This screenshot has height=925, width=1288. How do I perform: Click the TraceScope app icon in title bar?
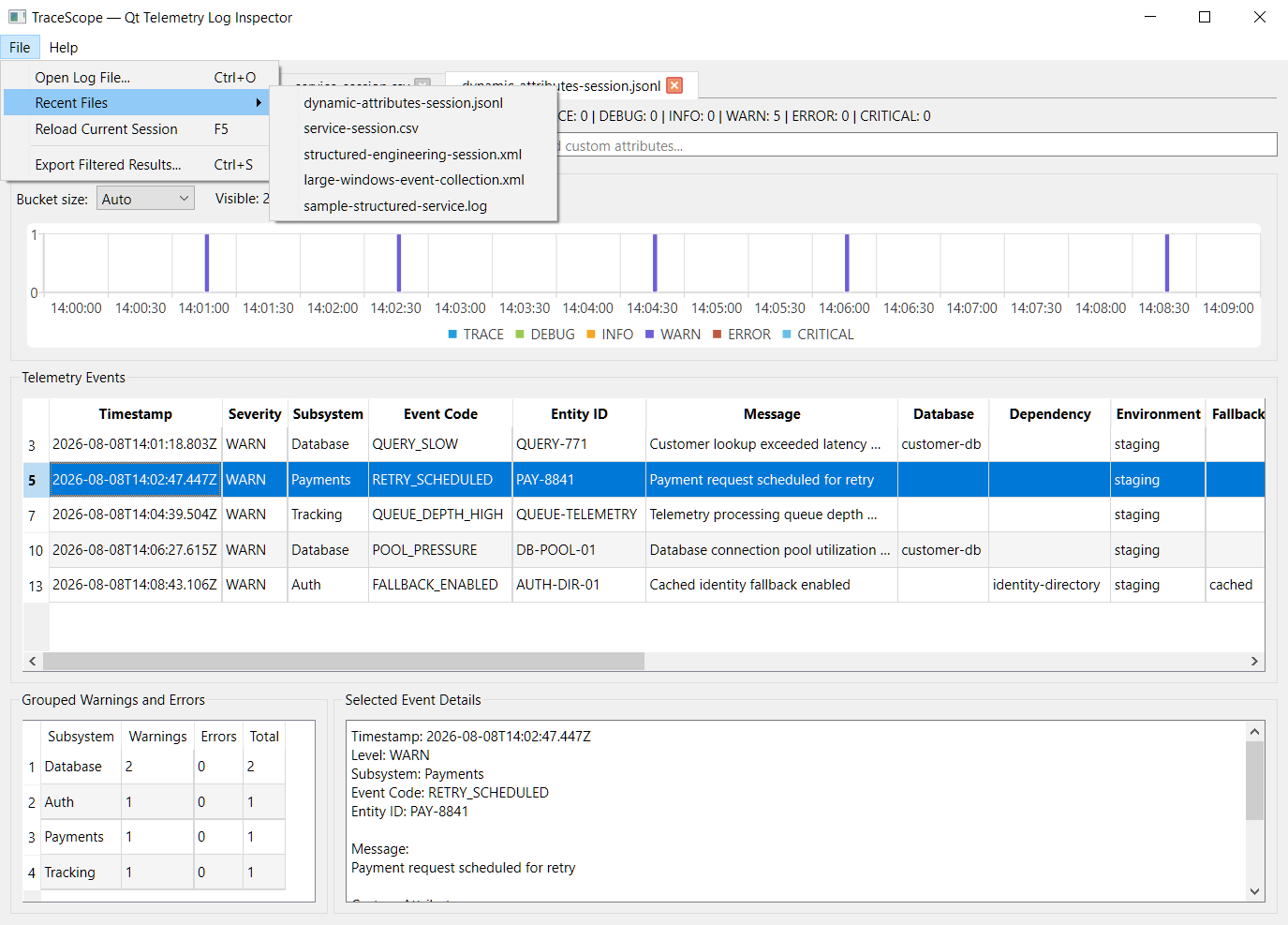17,17
